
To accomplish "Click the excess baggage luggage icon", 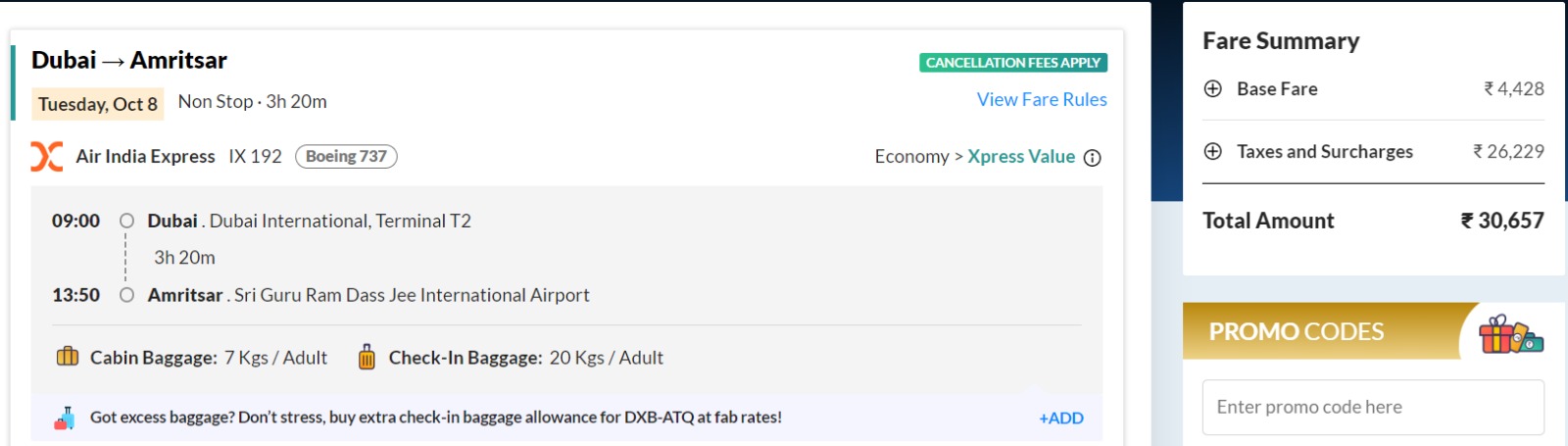I will click(x=65, y=419).
